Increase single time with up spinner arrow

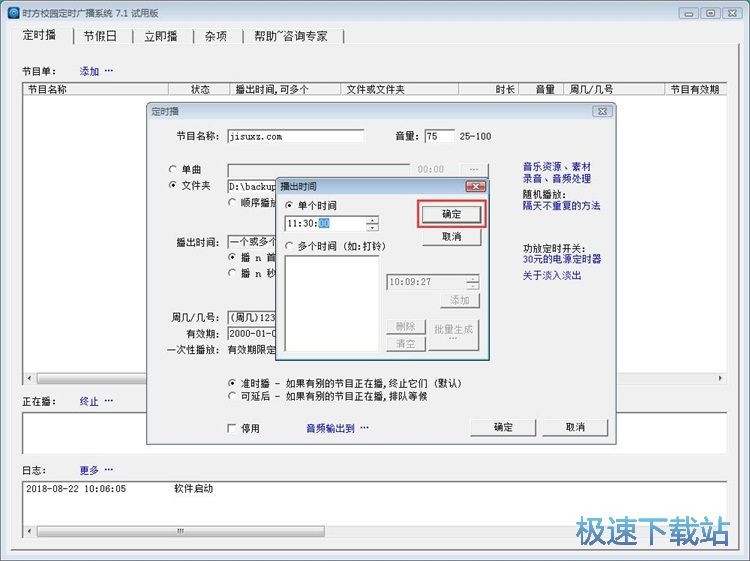coord(373,220)
